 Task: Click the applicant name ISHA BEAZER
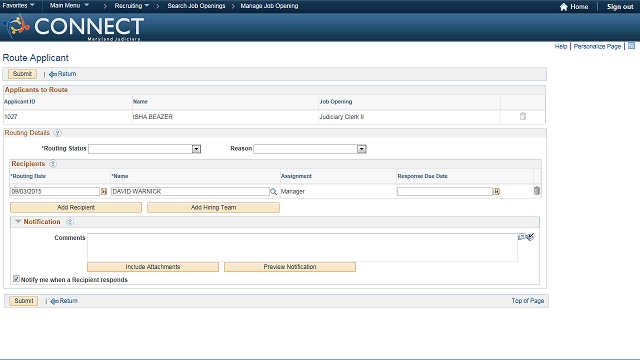[x=153, y=117]
